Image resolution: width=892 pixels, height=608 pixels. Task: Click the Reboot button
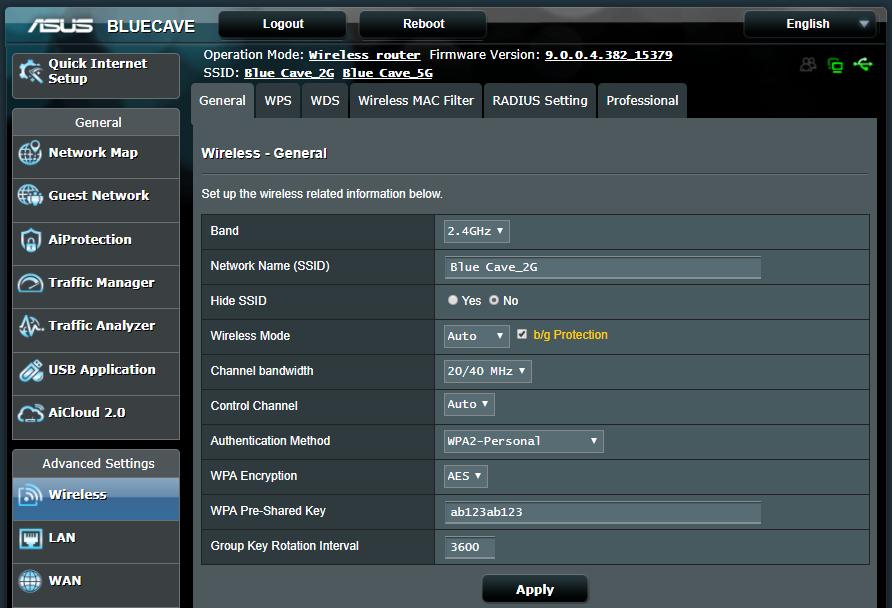point(423,24)
